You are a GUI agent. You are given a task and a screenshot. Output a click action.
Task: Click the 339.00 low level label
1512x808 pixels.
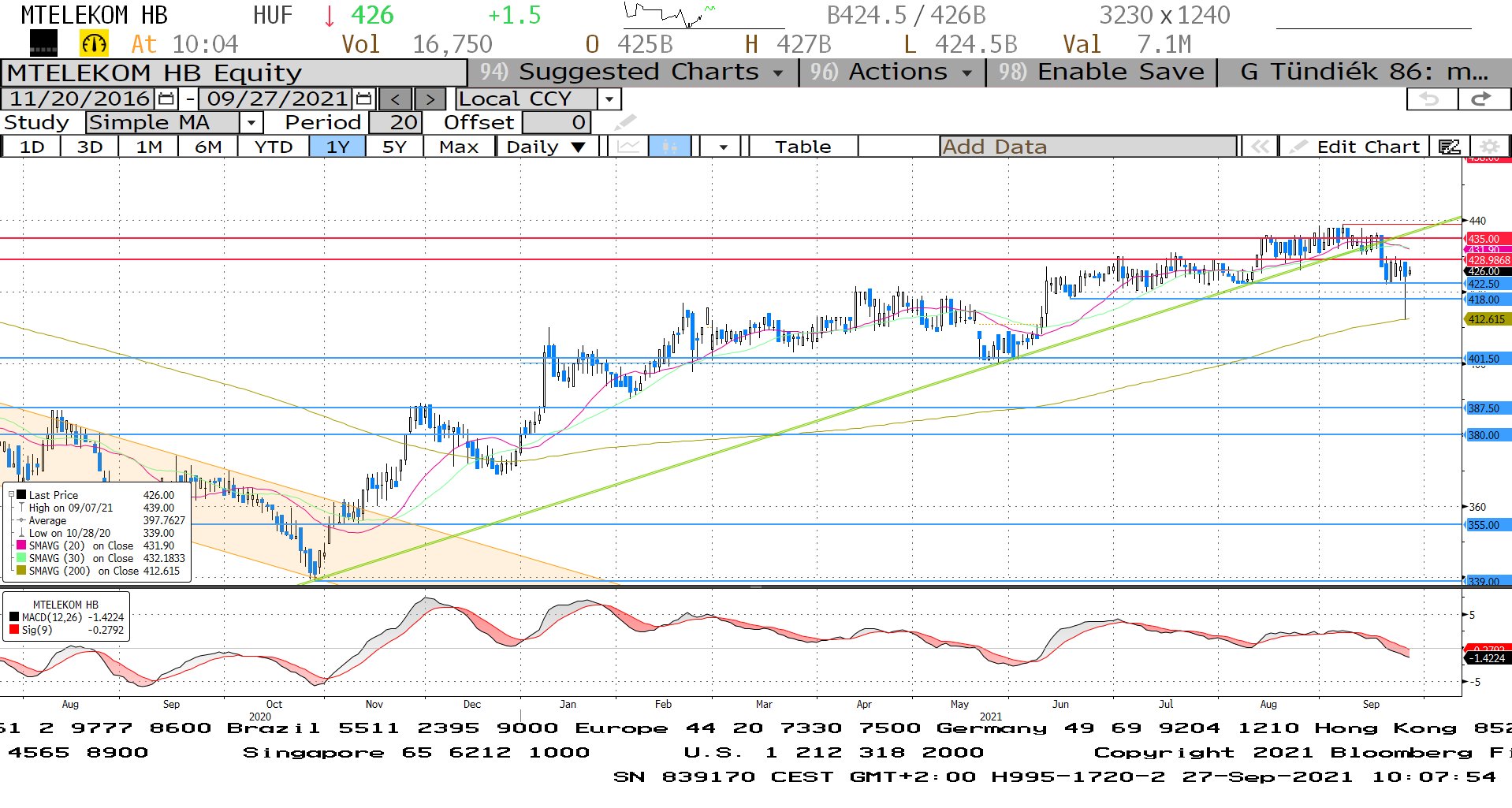tap(1487, 582)
